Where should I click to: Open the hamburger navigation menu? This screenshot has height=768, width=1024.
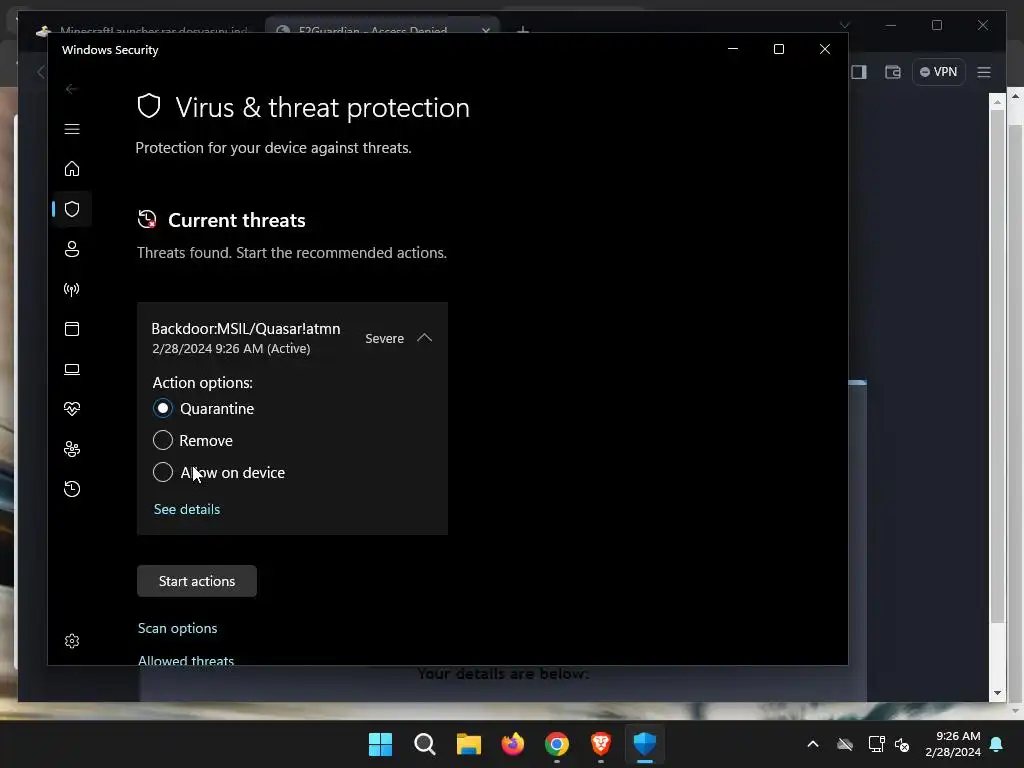click(x=72, y=129)
